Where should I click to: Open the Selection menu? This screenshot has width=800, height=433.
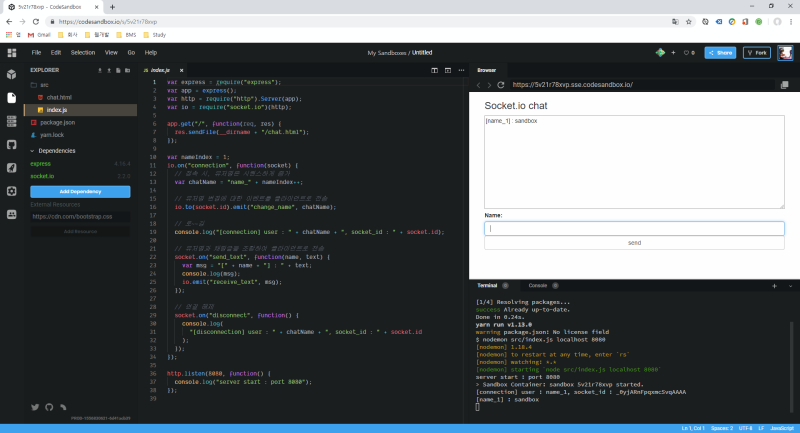(x=83, y=53)
